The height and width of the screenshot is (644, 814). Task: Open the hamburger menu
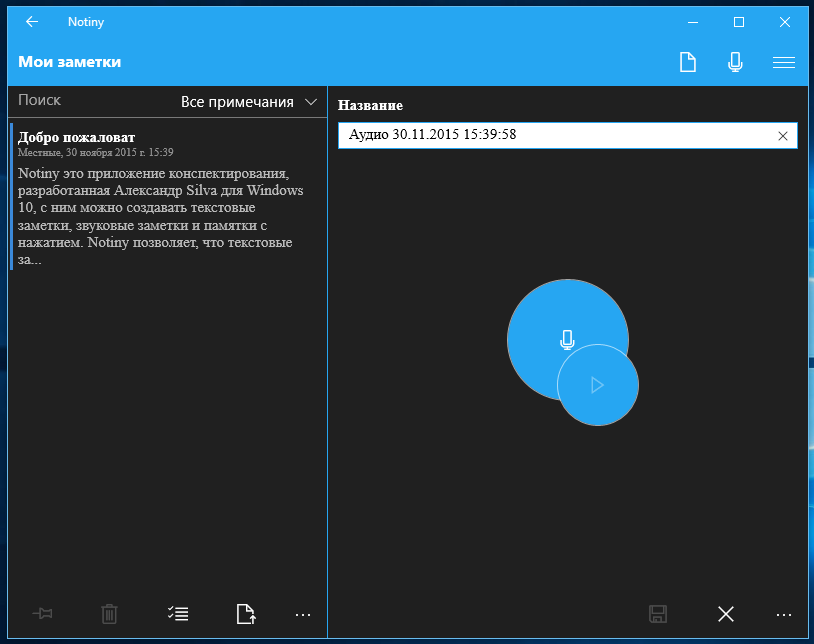784,62
